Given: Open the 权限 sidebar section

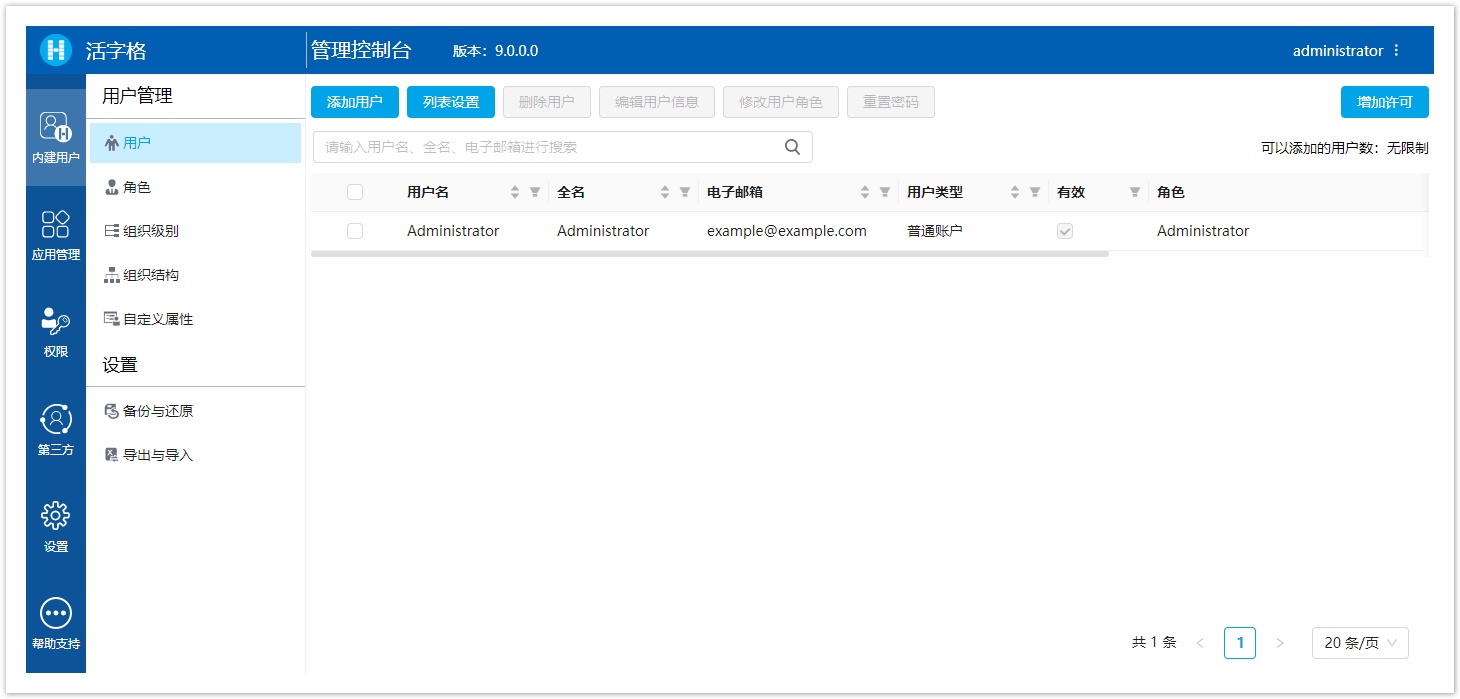Looking at the screenshot, I should [x=56, y=332].
